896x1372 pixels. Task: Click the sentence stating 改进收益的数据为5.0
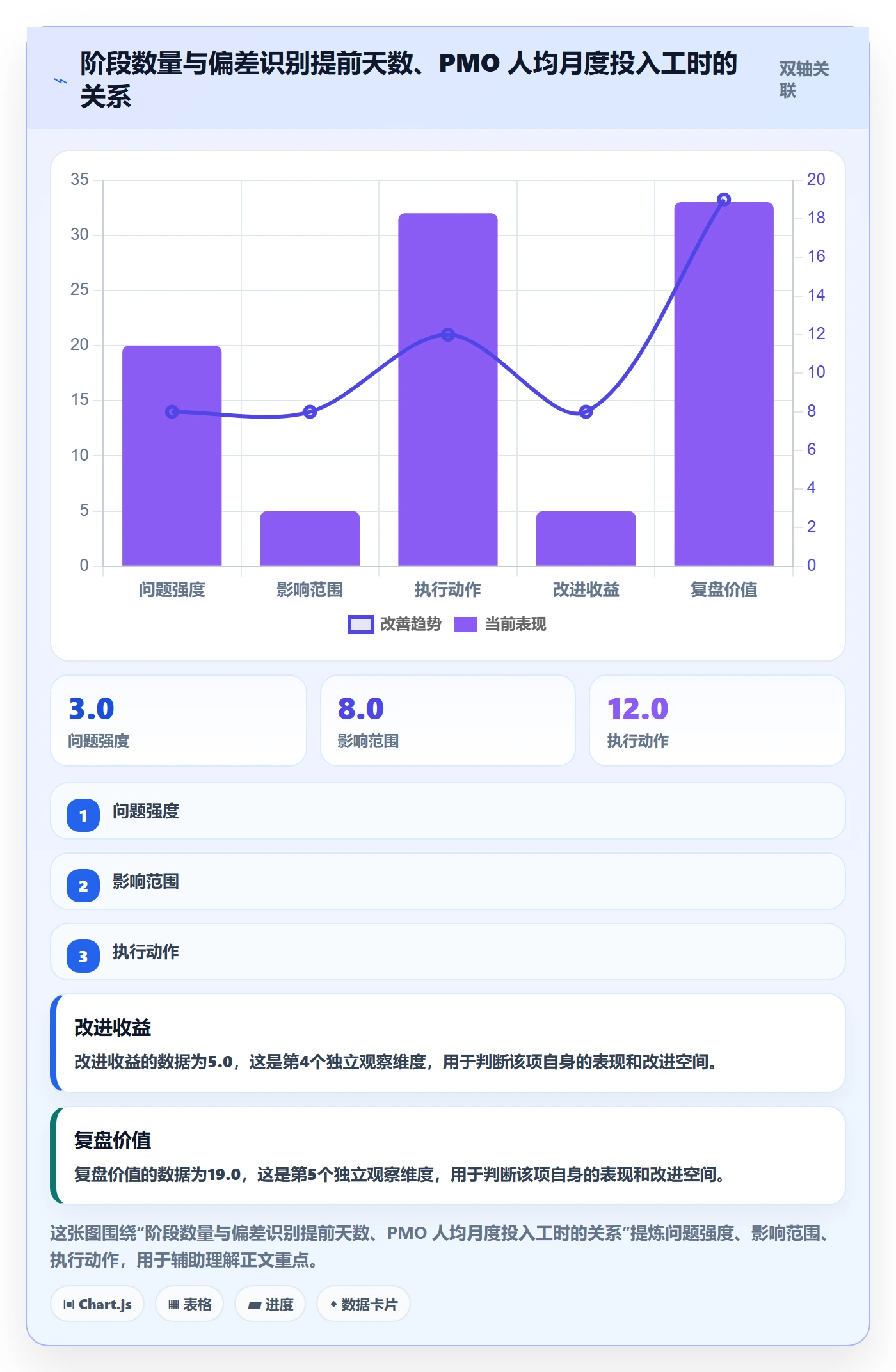point(396,1062)
